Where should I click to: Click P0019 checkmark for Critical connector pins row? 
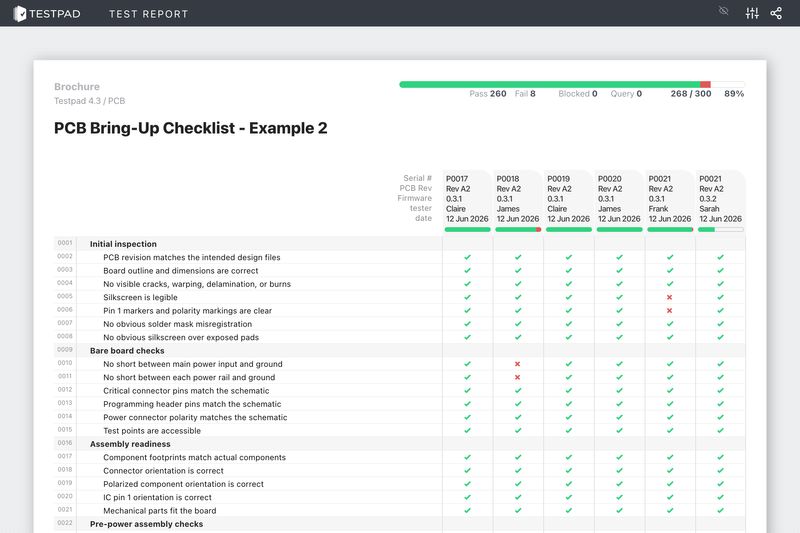(568, 390)
